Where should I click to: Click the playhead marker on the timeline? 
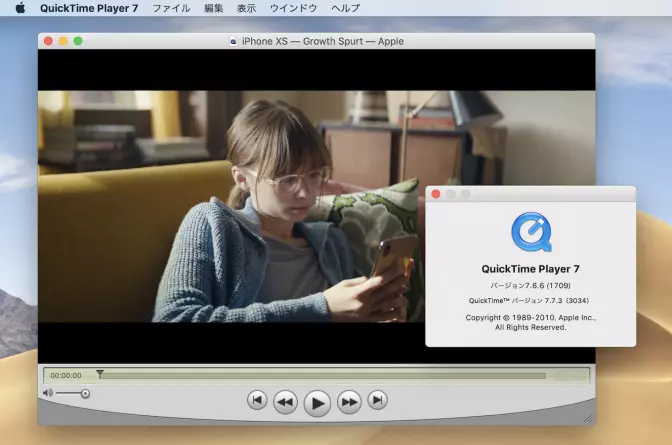coord(100,374)
